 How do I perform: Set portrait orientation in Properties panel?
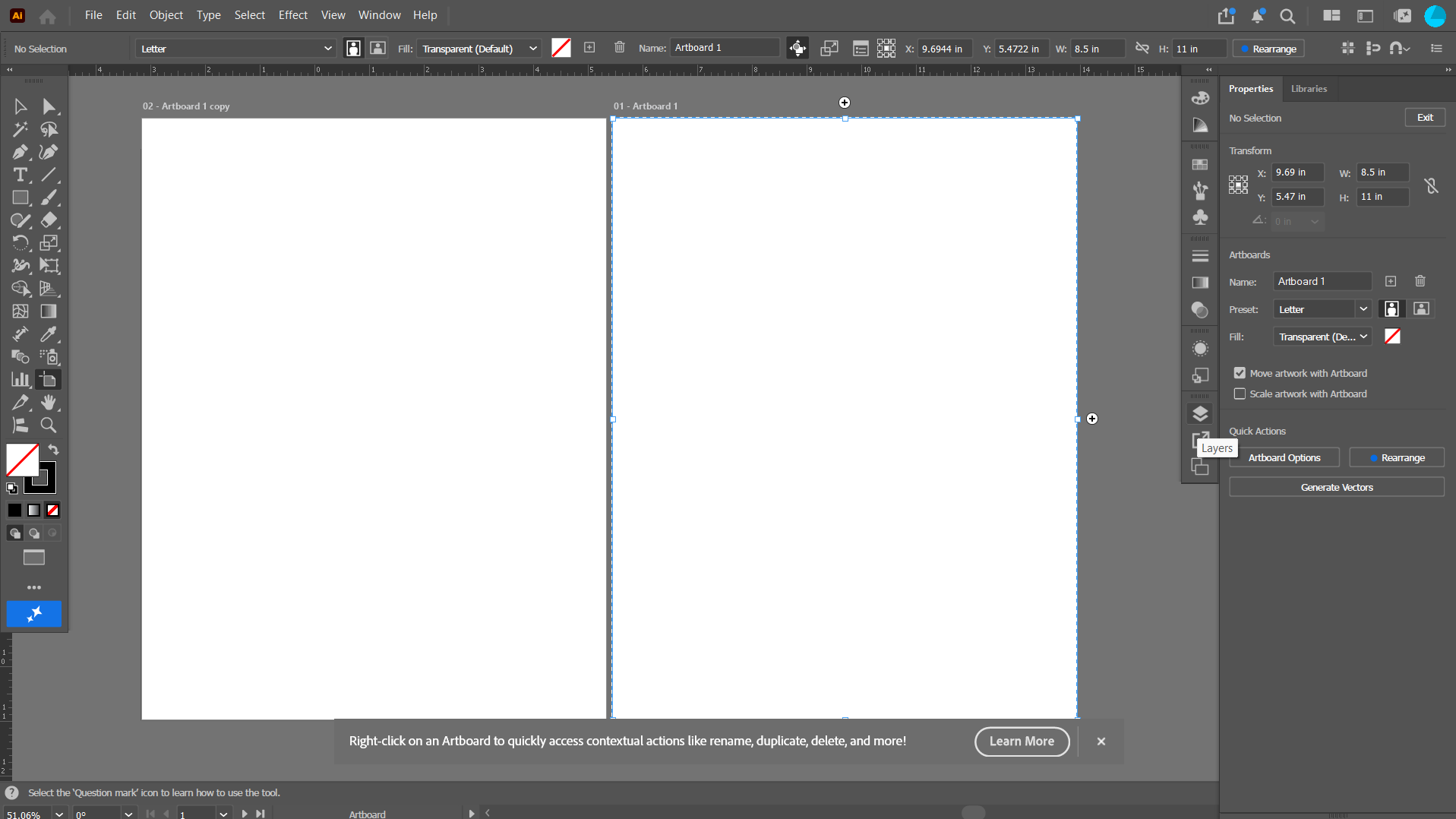point(1391,309)
